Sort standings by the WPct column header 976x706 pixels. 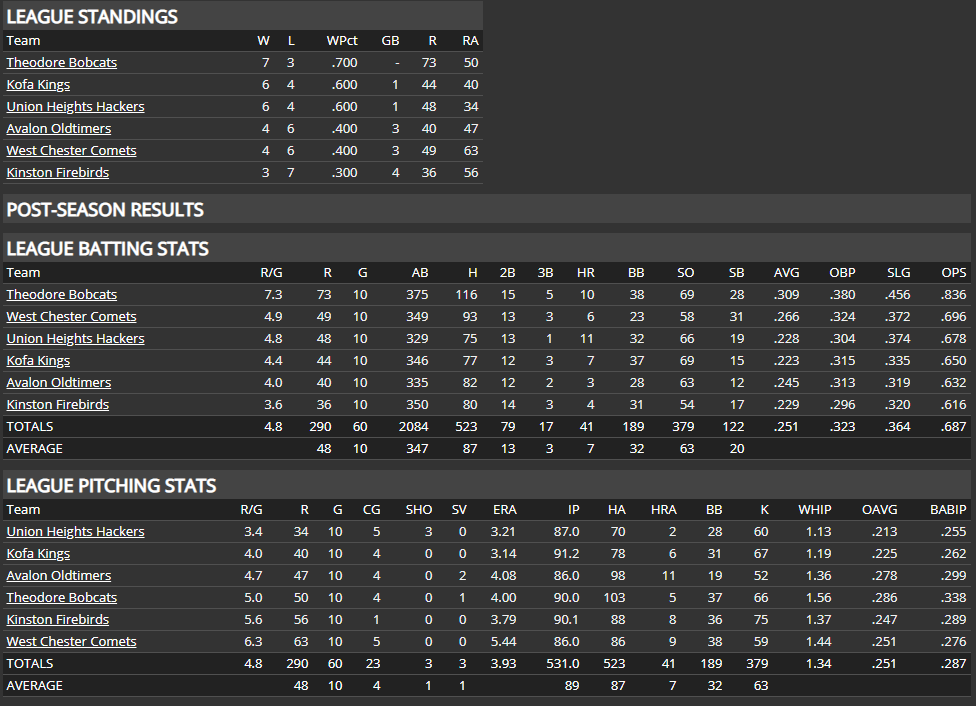342,40
